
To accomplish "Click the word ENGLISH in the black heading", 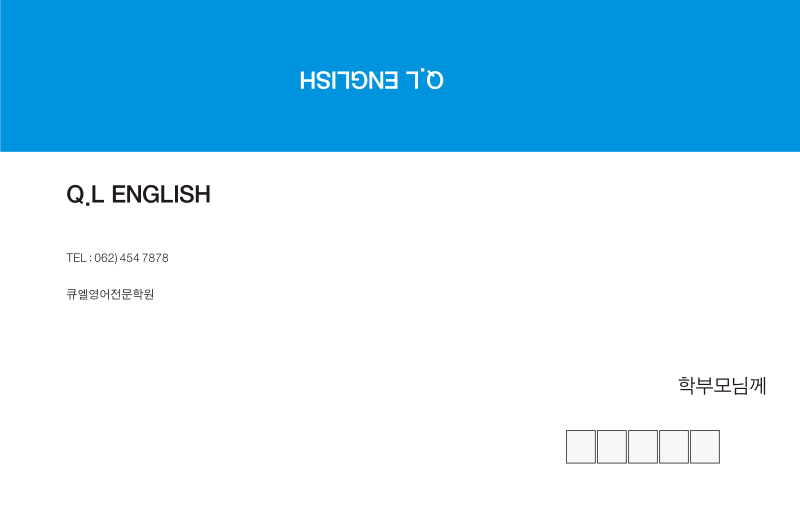I will (x=161, y=194).
